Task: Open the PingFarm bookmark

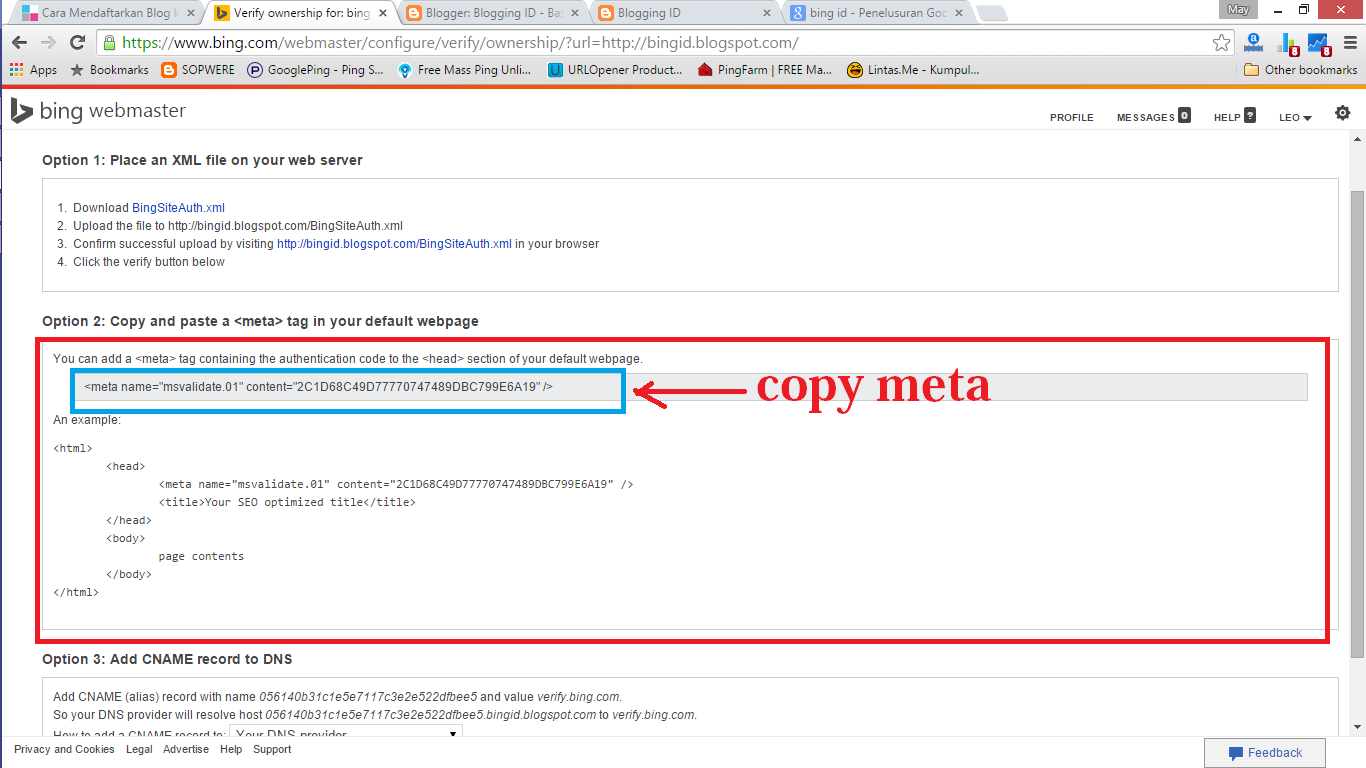Action: click(x=765, y=70)
